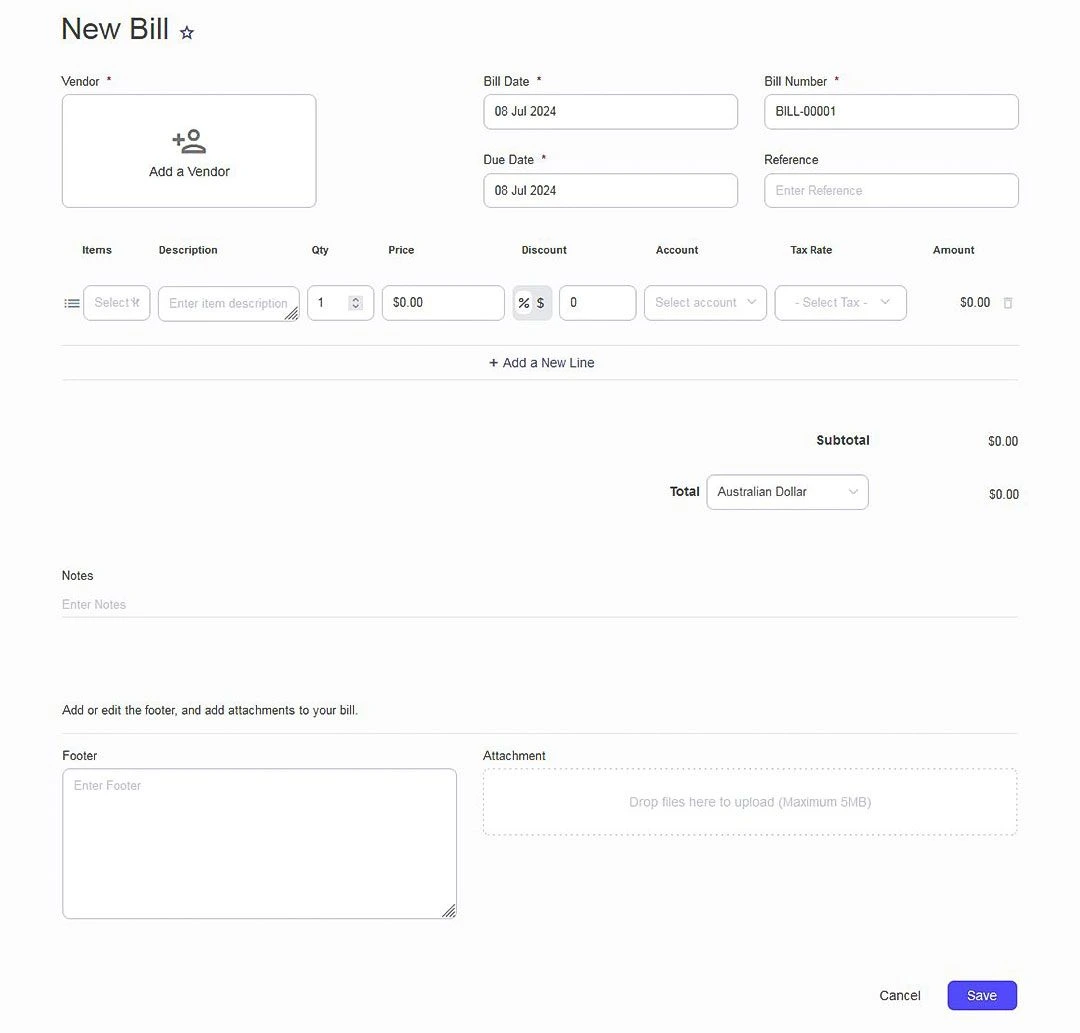
Task: Focus the Bill Number input
Action: 891,112
